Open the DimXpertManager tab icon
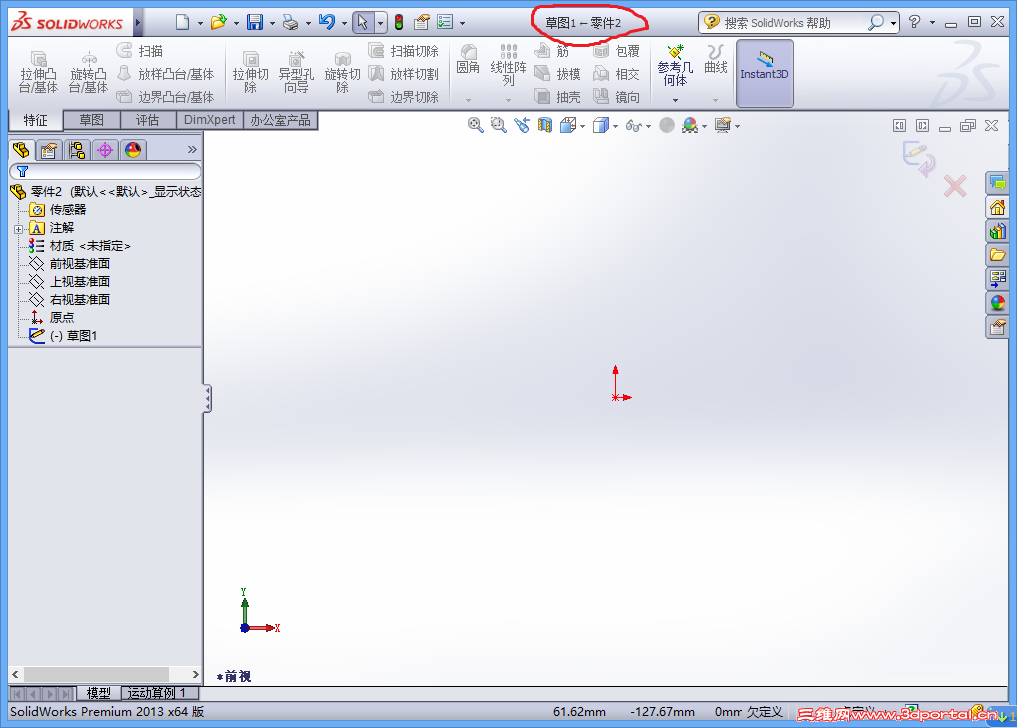 click(x=105, y=150)
